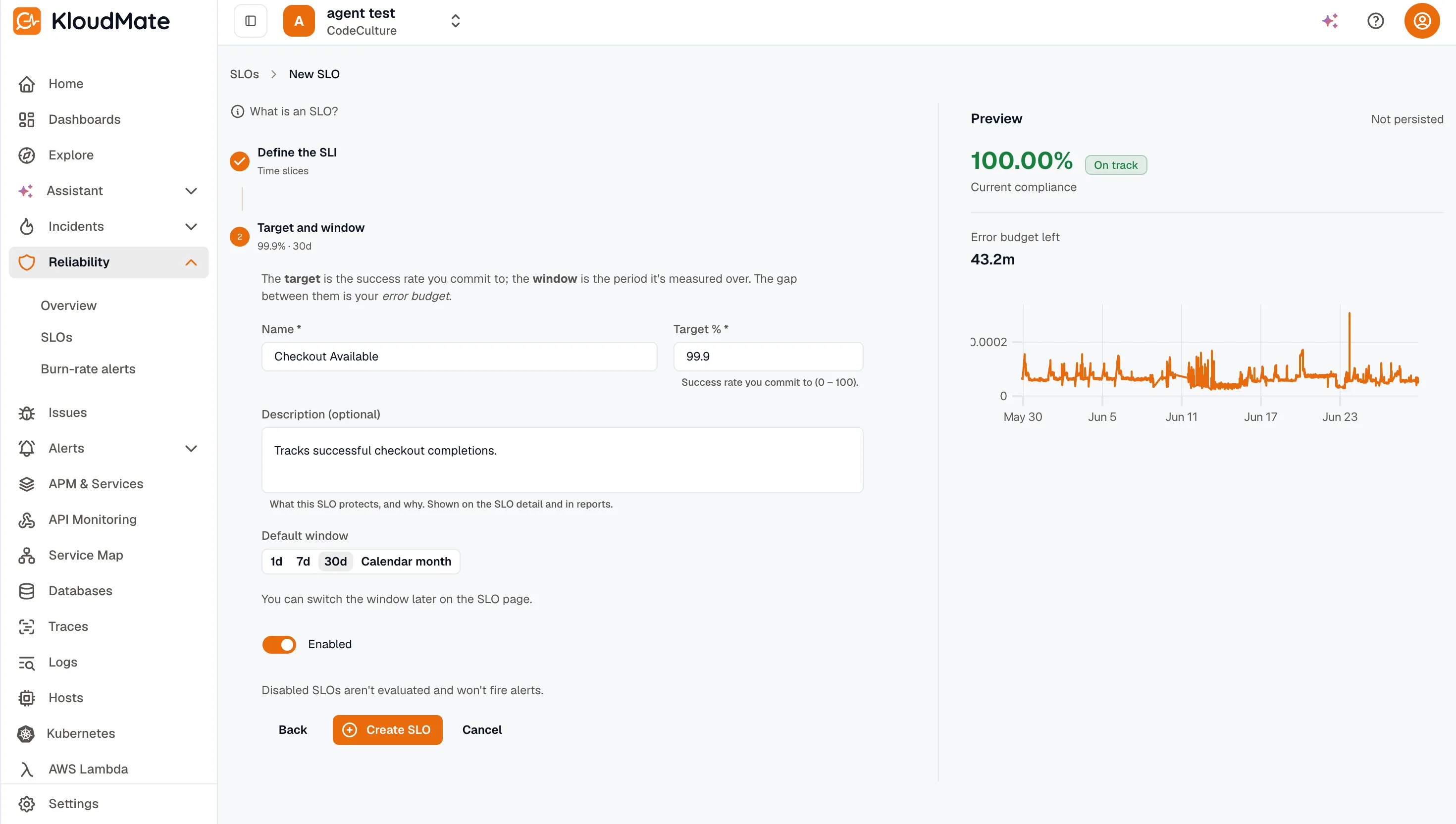
Task: Expand the Alerts menu chevron
Action: point(191,448)
